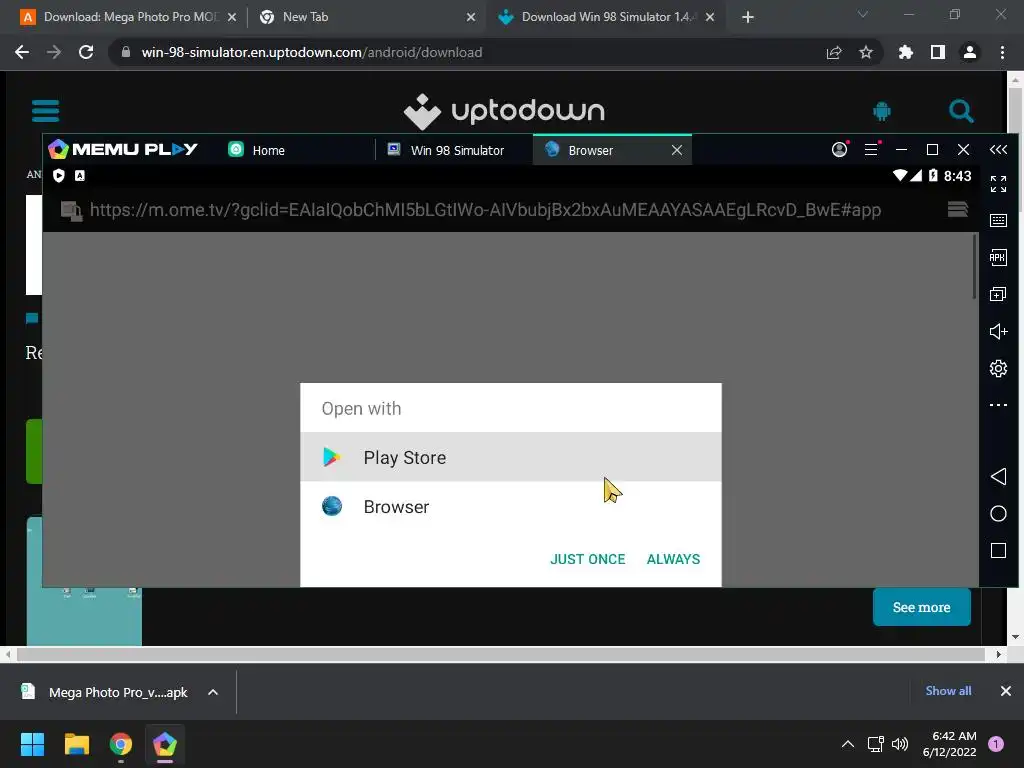Open MEmu keyboard mapping

[998, 221]
